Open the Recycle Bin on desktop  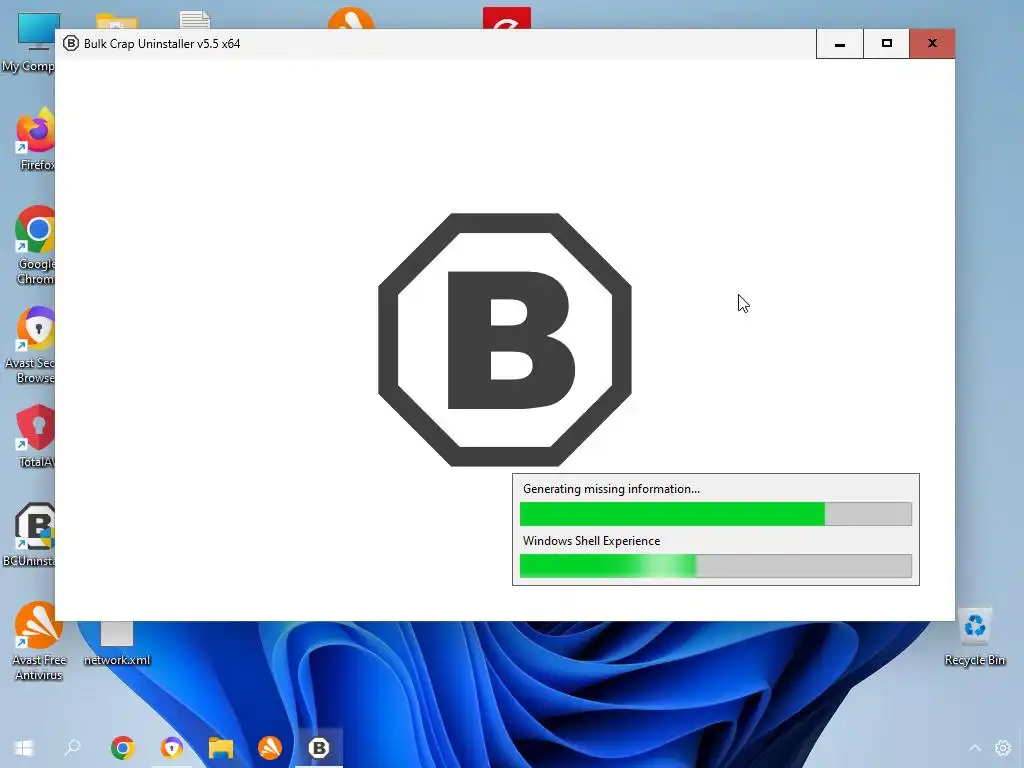974,636
